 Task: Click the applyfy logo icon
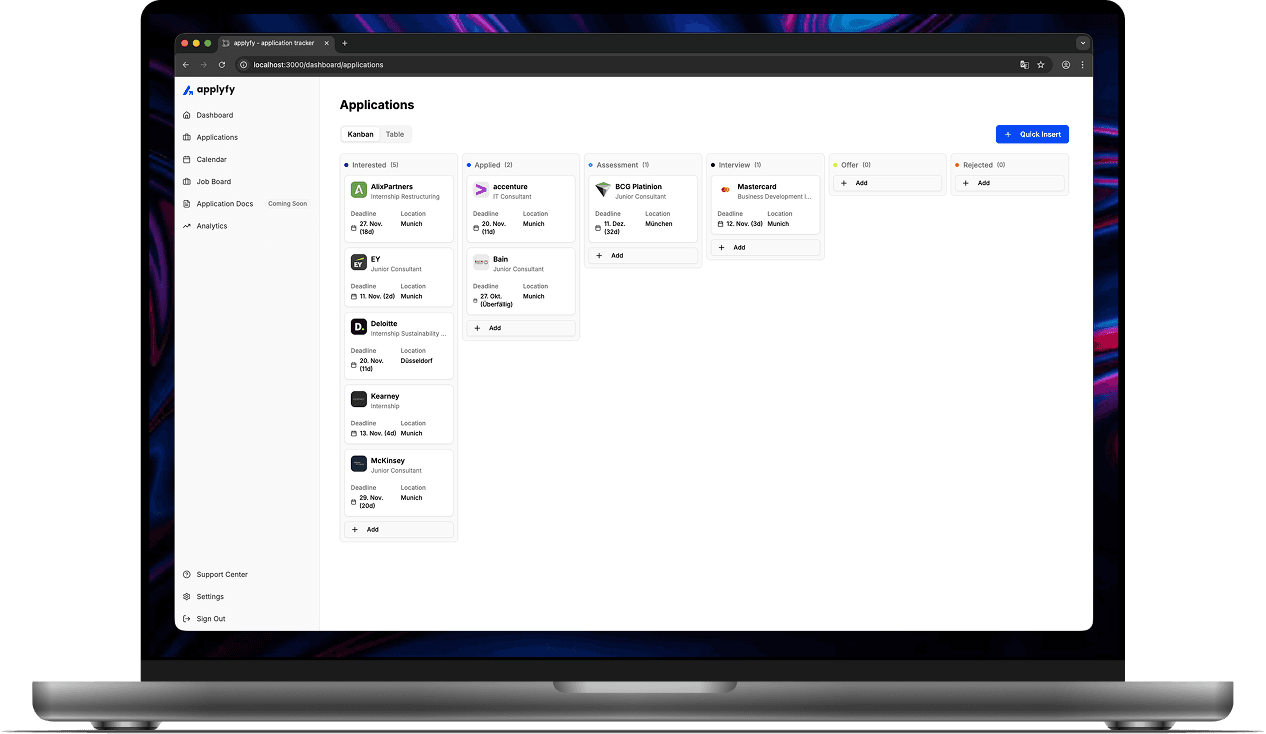[x=188, y=90]
